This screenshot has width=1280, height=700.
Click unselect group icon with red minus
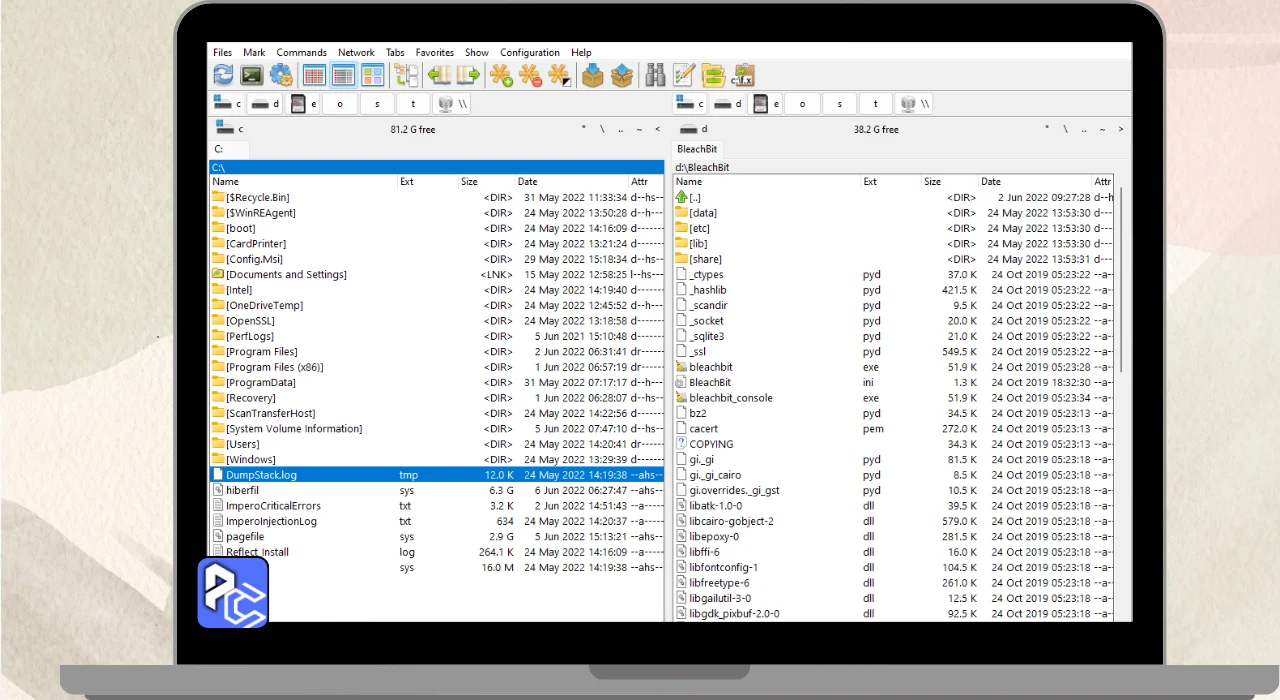530,75
